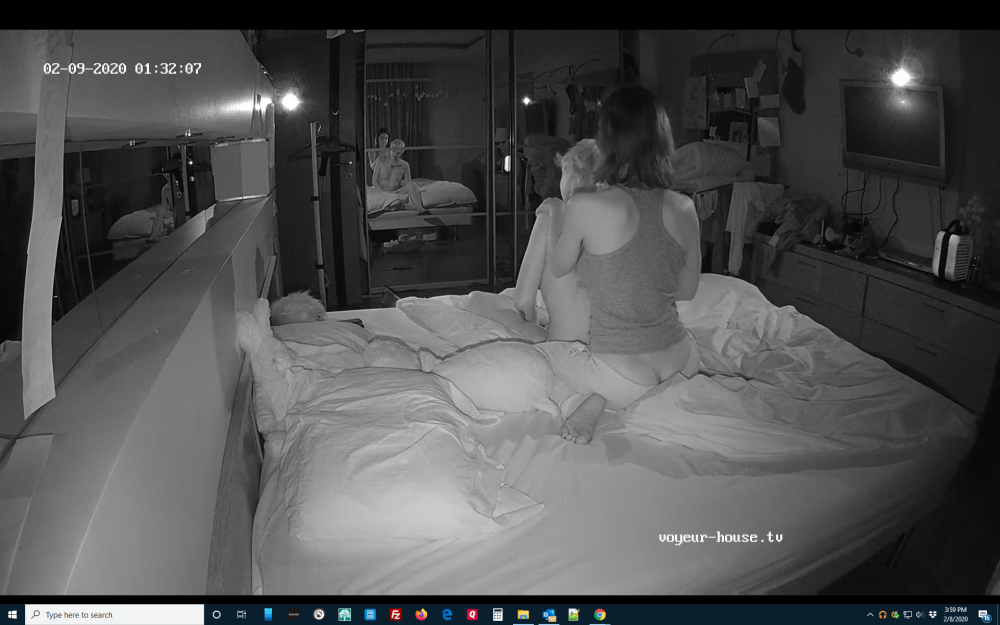Open the Windows Start menu
Screen dimensions: 1000x625
click(x=12, y=615)
